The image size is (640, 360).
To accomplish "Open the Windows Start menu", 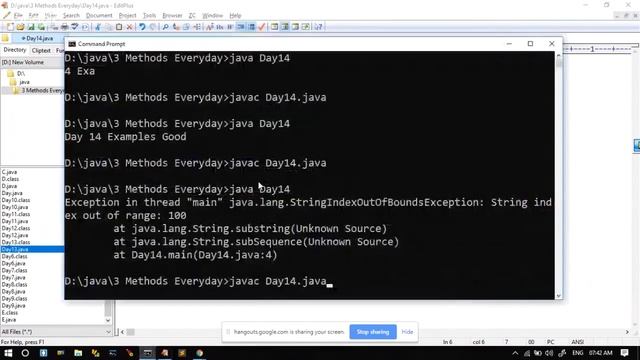I will click(8, 353).
